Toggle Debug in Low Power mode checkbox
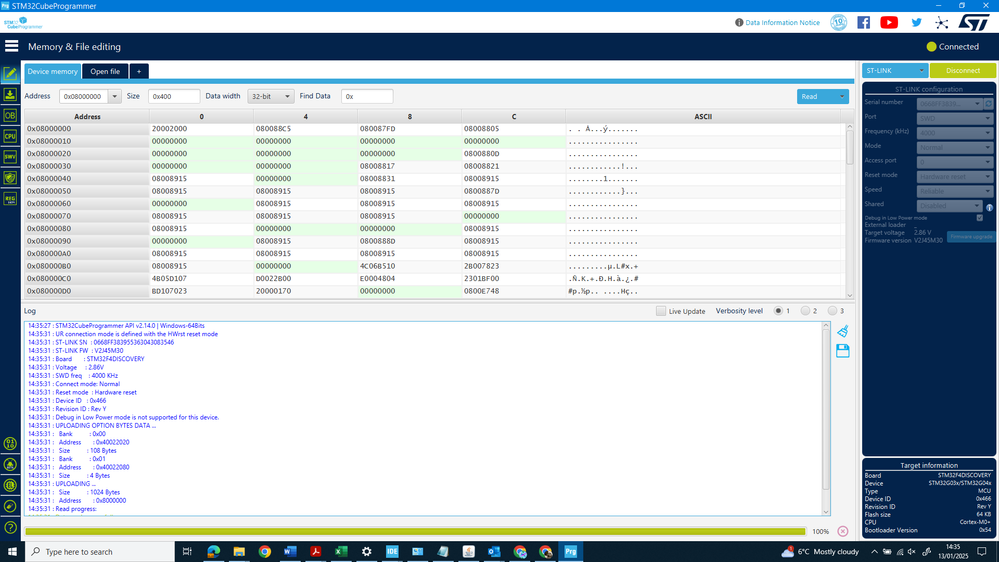Image resolution: width=999 pixels, height=562 pixels. [x=980, y=218]
